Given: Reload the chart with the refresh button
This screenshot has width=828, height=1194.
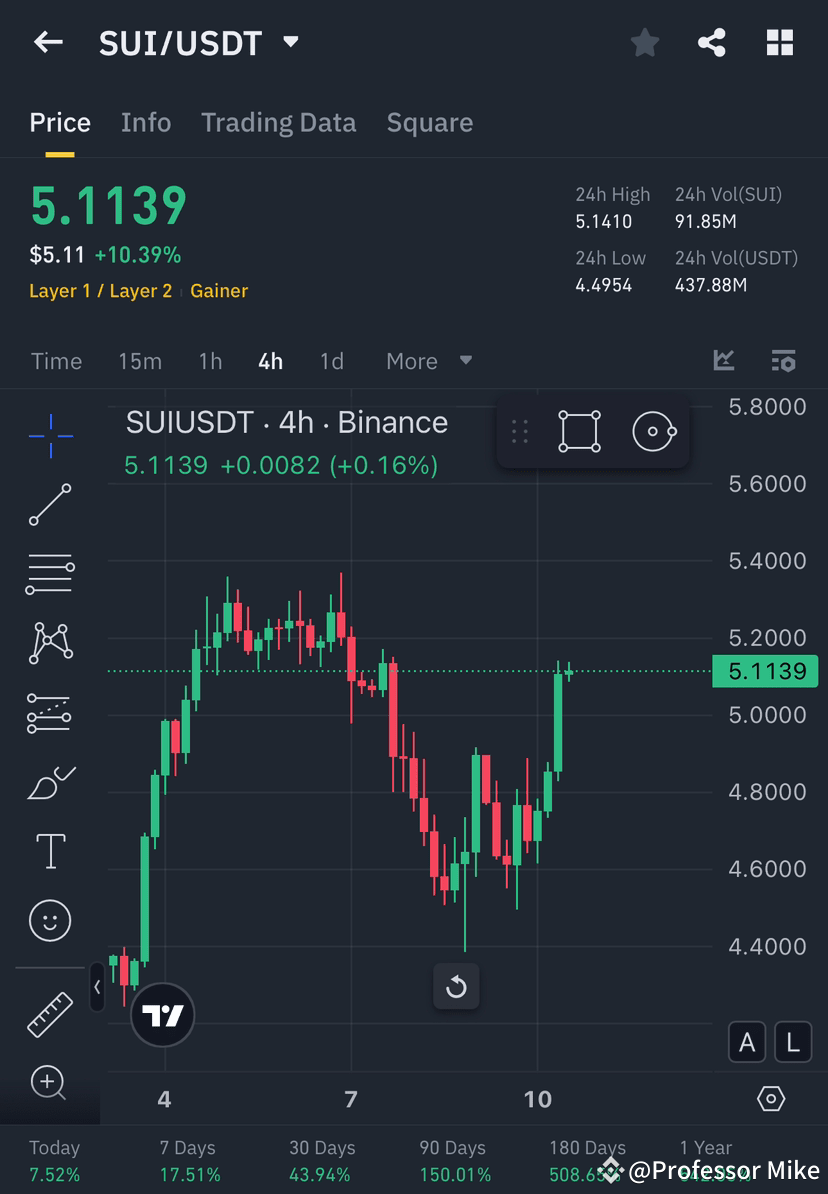Looking at the screenshot, I should [x=456, y=987].
